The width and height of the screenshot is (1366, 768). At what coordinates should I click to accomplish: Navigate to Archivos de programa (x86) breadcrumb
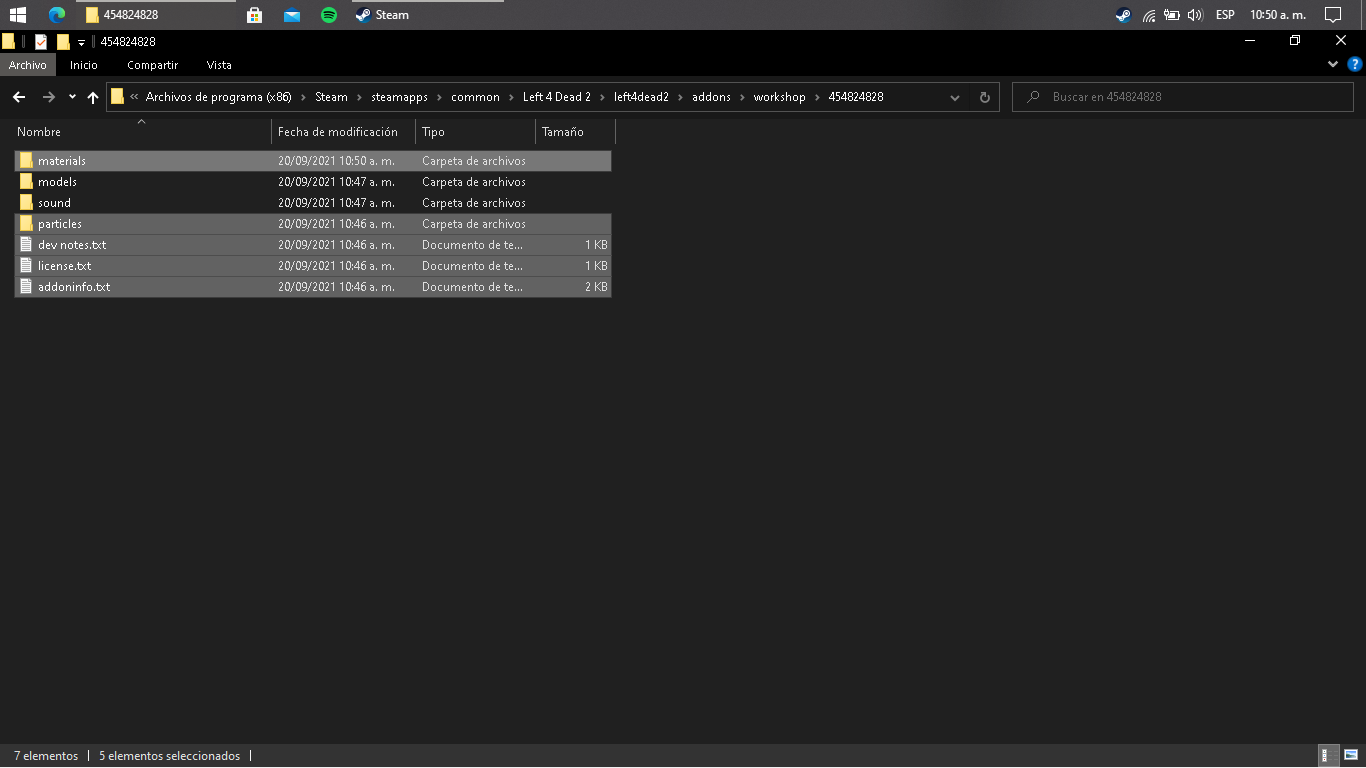[x=218, y=97]
